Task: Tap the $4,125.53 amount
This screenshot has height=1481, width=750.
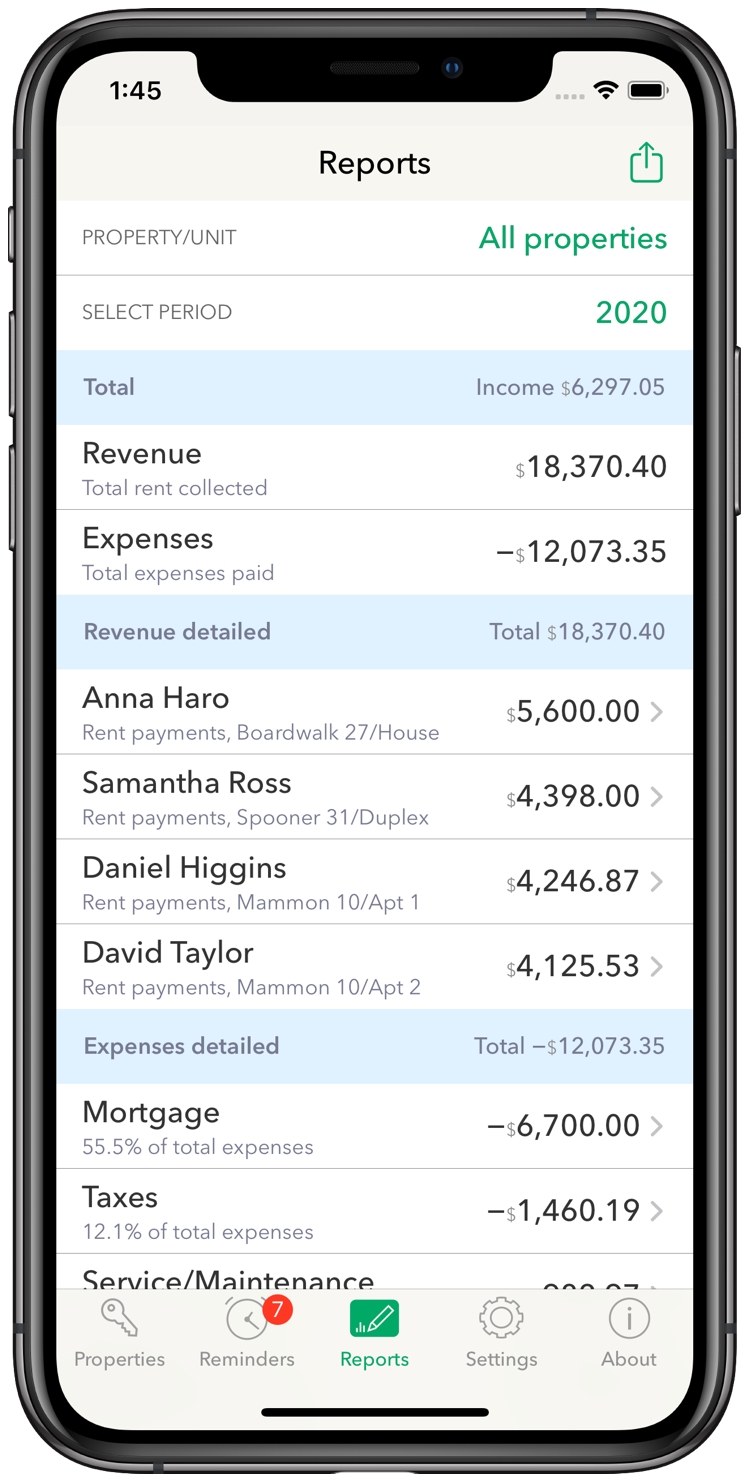Action: tap(573, 966)
